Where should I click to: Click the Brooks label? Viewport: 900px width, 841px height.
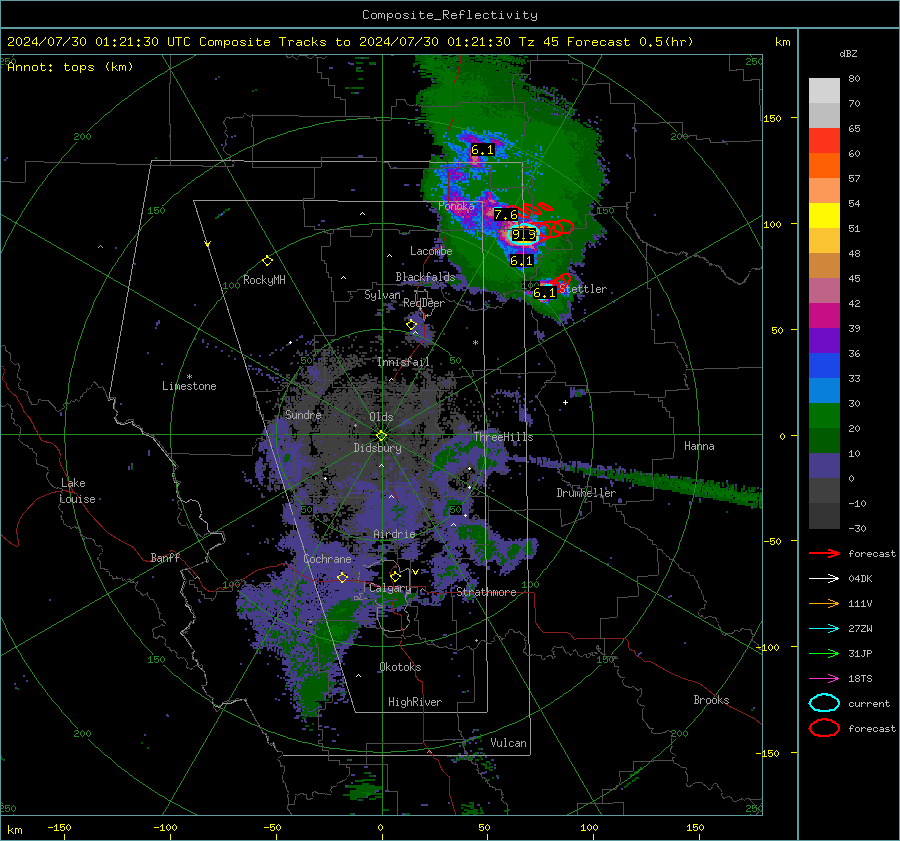coord(711,700)
